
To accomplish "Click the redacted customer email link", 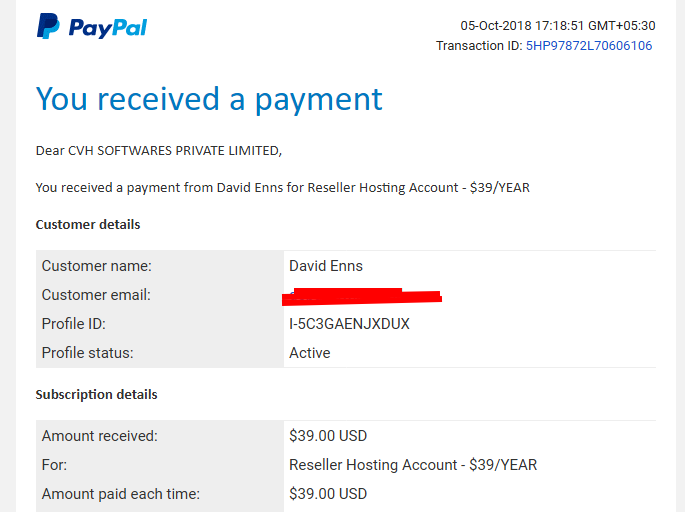I will tap(362, 297).
